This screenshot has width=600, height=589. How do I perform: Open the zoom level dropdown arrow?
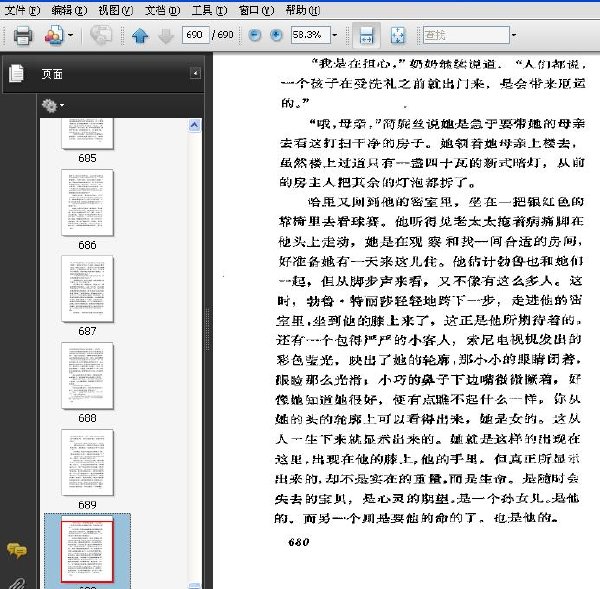click(335, 35)
